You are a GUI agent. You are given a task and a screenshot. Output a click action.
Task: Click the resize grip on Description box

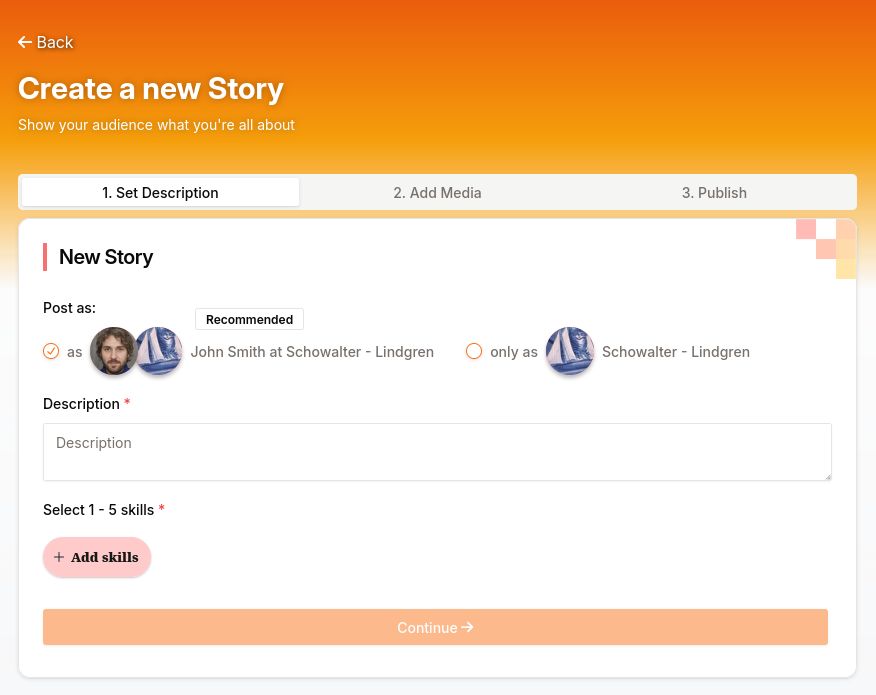tap(826, 475)
